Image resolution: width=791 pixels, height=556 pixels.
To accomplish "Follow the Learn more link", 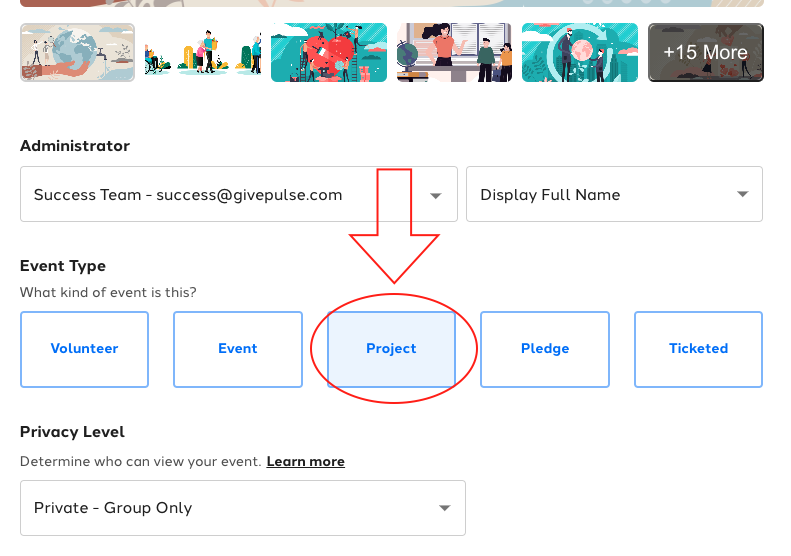I will click(306, 462).
